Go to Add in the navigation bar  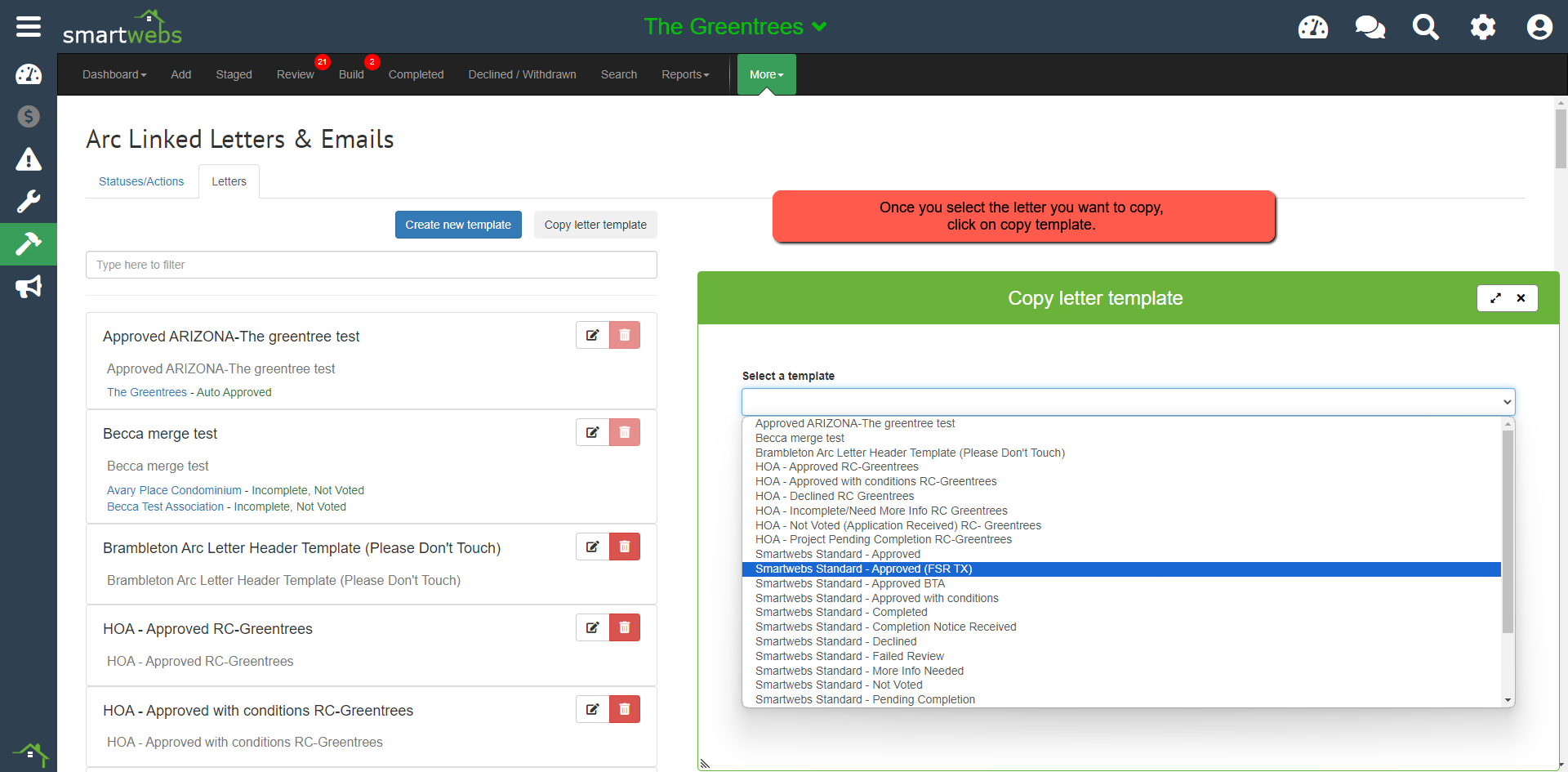[181, 74]
